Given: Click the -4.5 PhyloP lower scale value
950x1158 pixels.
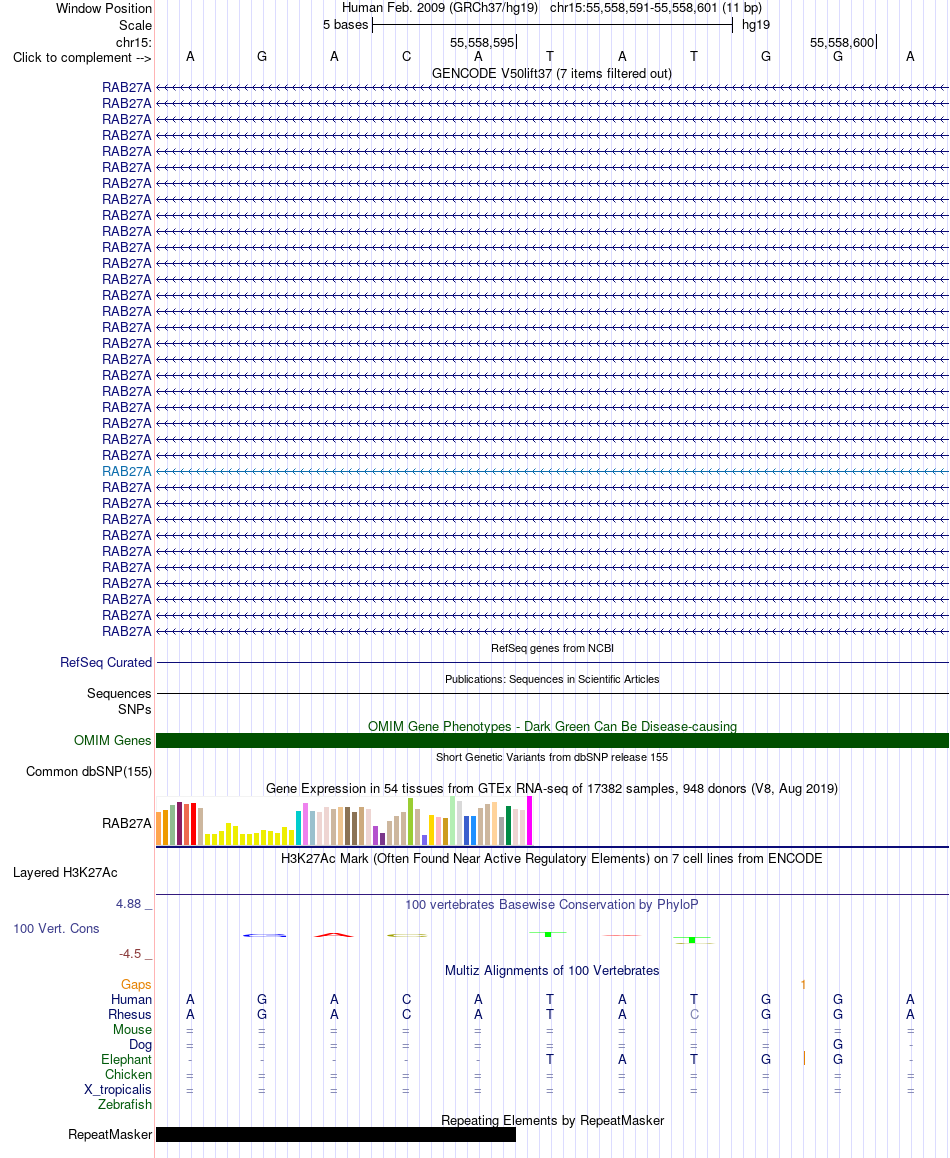Looking at the screenshot, I should pos(130,953).
